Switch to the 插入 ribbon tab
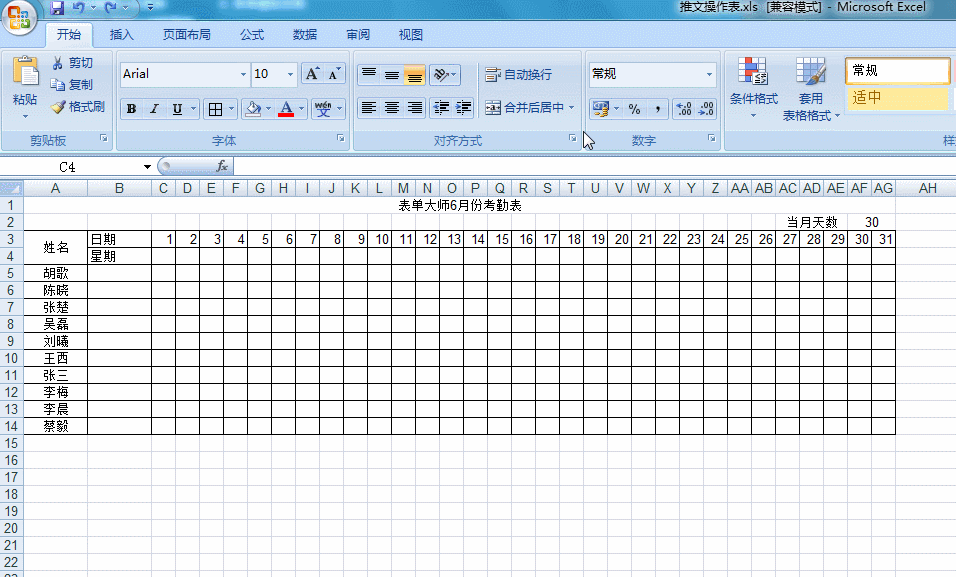 (121, 35)
